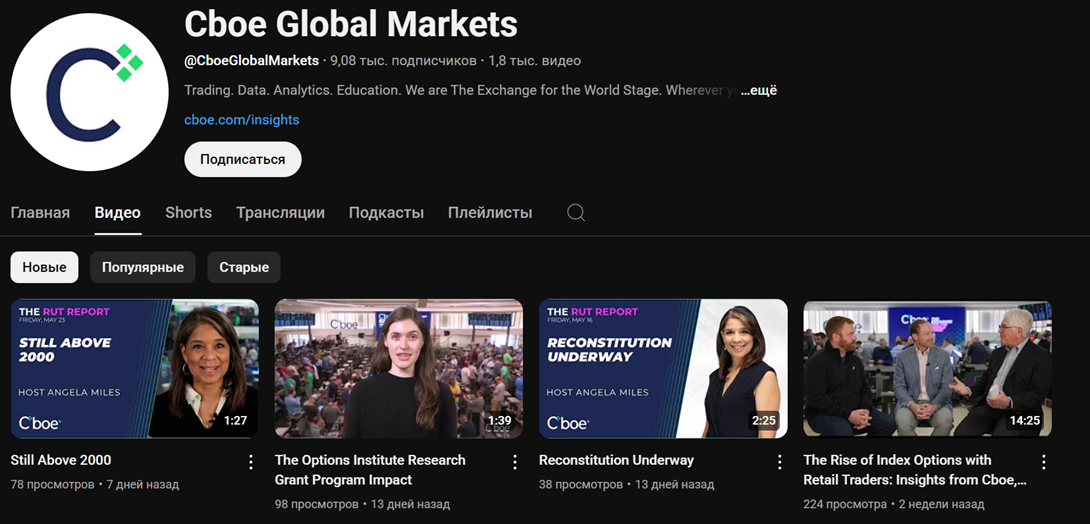1090x524 pixels.
Task: Click the 9,08 тыс. подписчиков text
Action: pos(403,60)
